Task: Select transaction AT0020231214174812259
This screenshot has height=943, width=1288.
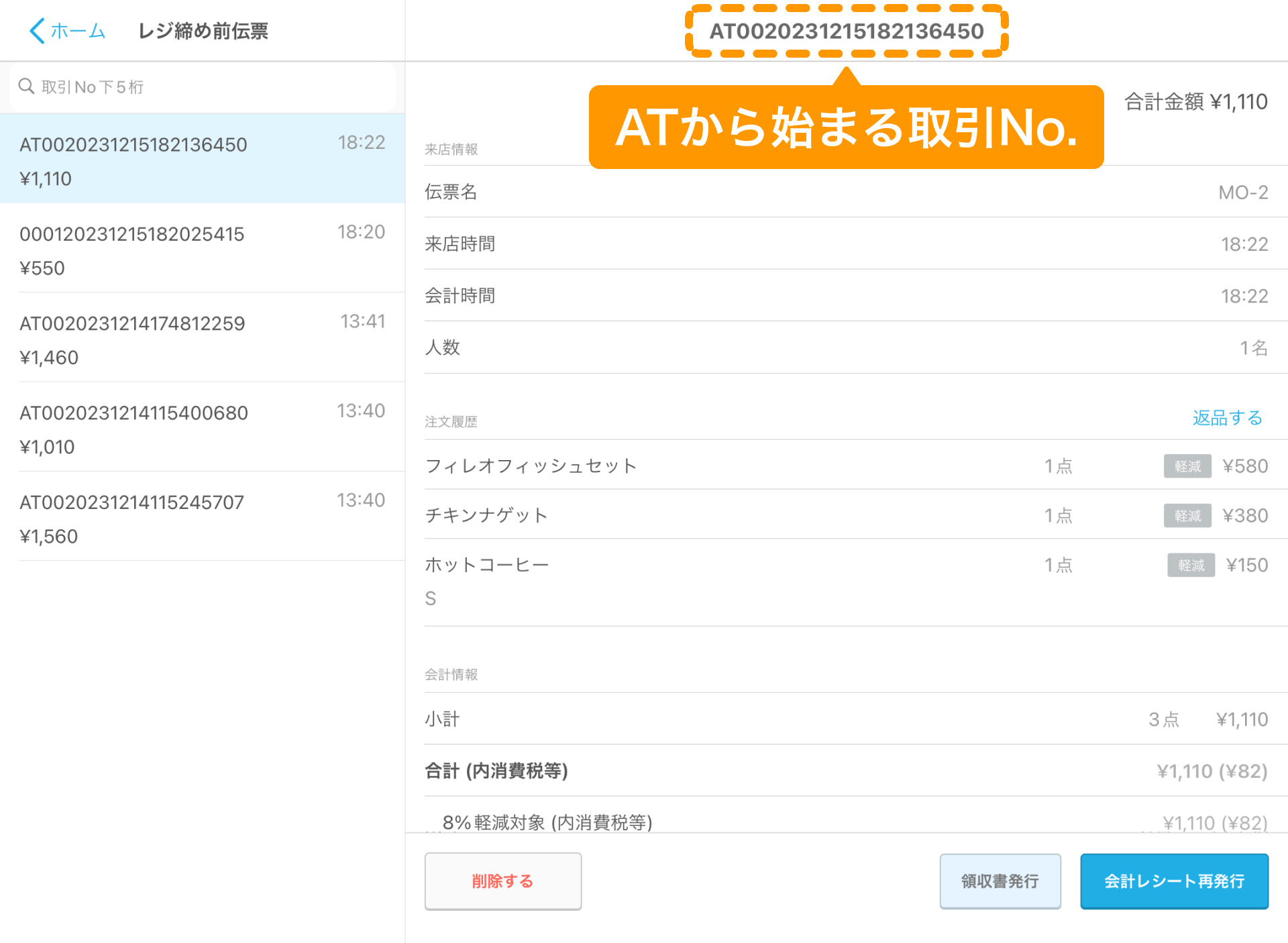Action: coord(203,337)
